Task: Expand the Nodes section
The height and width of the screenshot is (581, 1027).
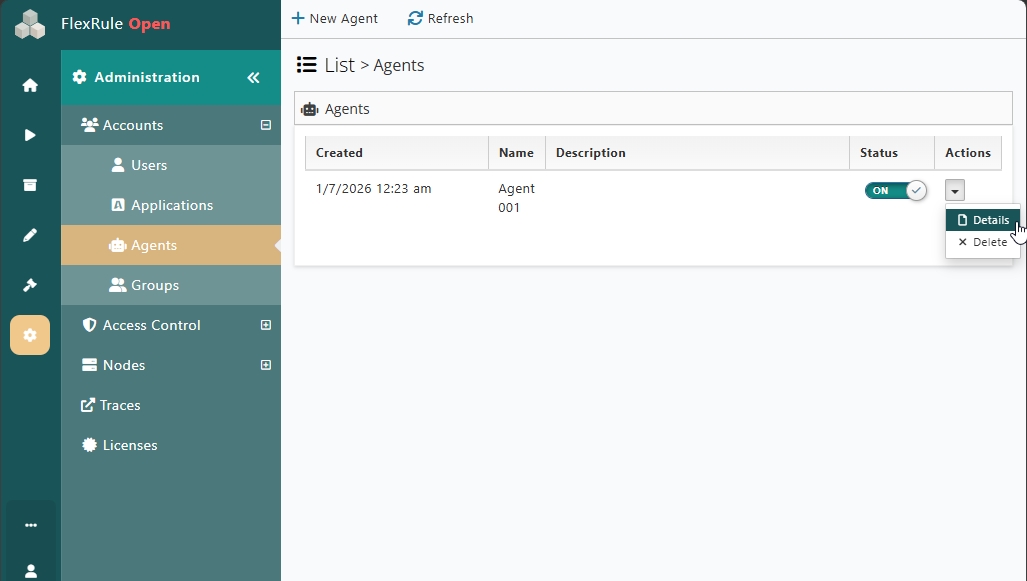Action: coord(266,365)
